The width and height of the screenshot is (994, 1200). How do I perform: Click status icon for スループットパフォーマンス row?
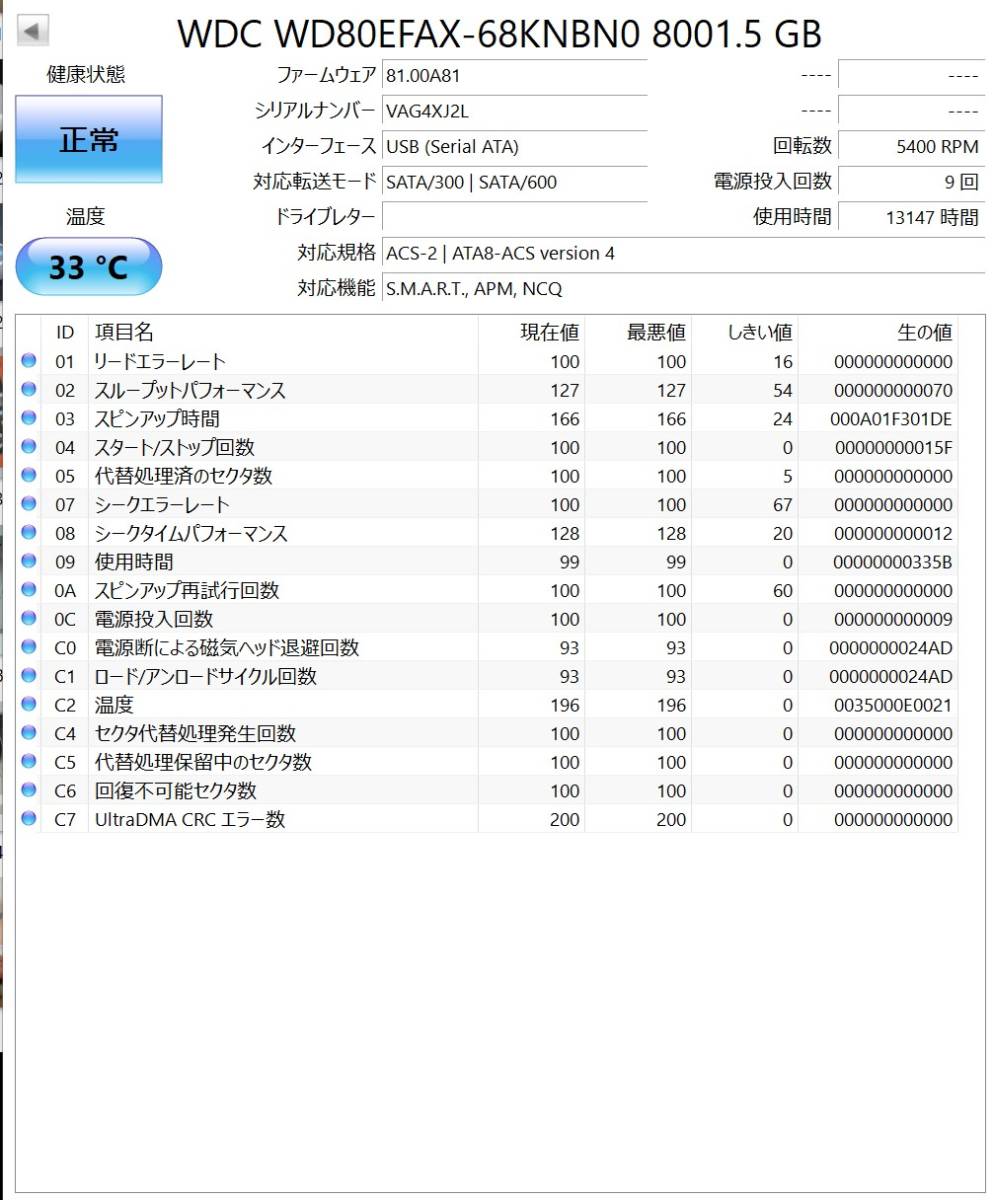(x=28, y=389)
